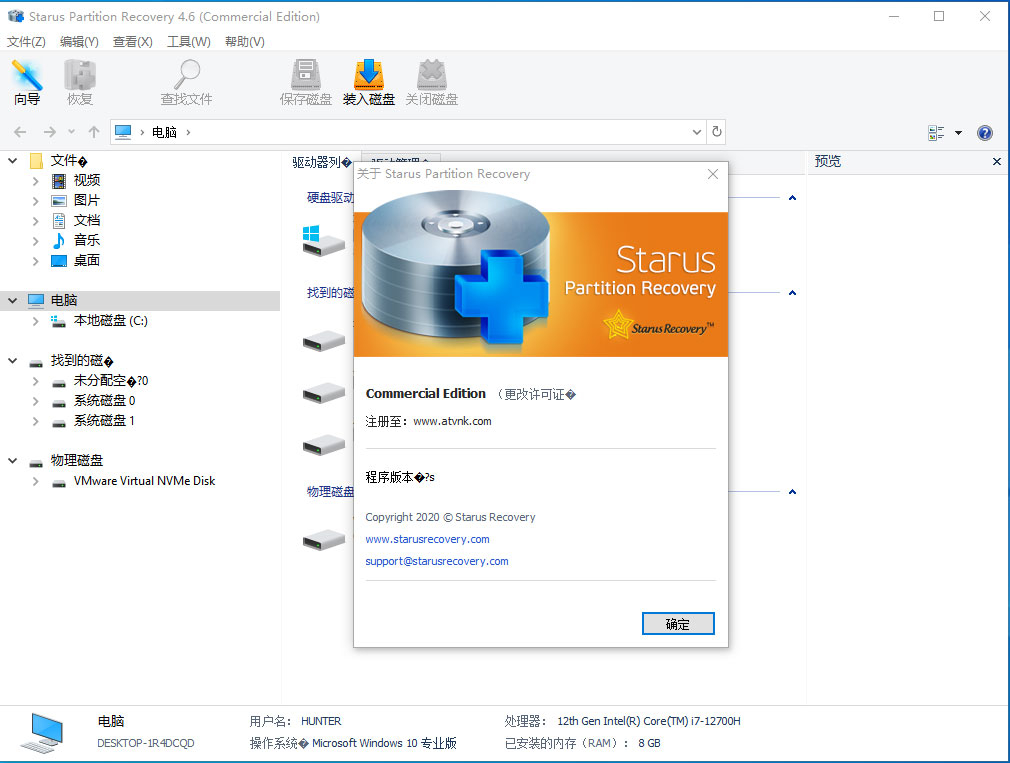1010x763 pixels.
Task: Click 确定 in the about dialog
Action: (x=678, y=623)
